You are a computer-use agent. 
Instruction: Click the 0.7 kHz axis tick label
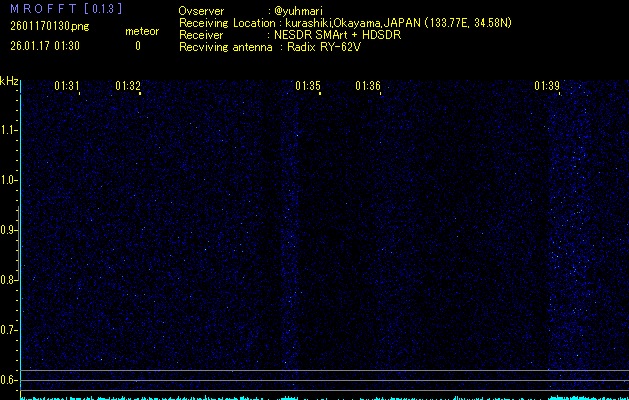pos(8,330)
